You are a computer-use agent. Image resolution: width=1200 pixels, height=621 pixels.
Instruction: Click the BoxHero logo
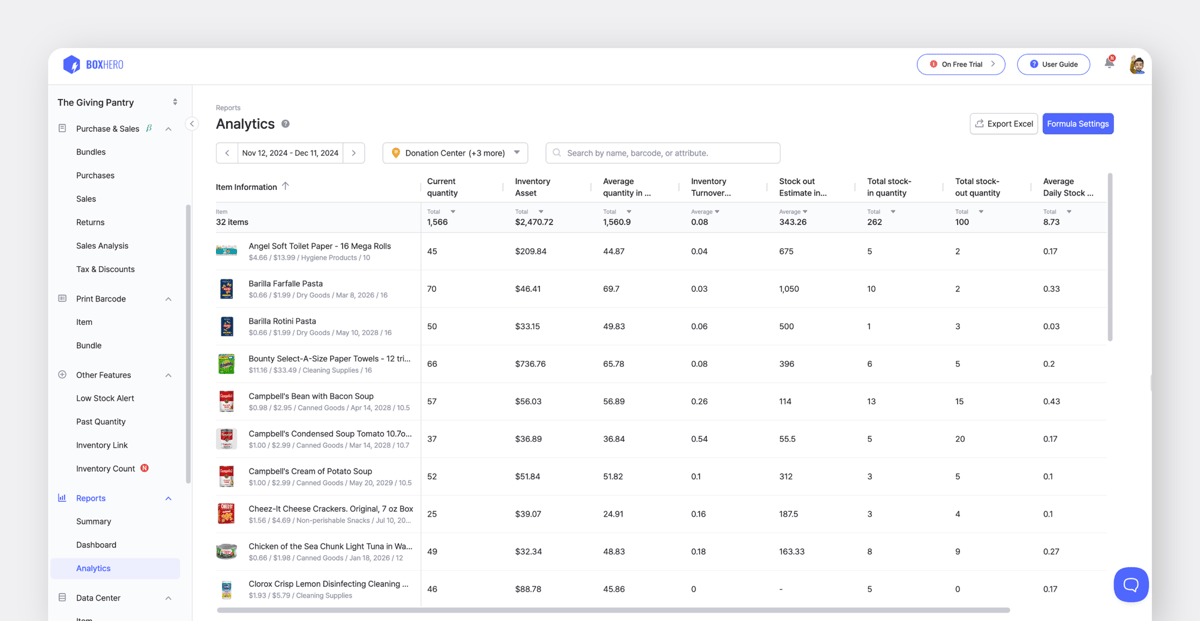(x=94, y=64)
